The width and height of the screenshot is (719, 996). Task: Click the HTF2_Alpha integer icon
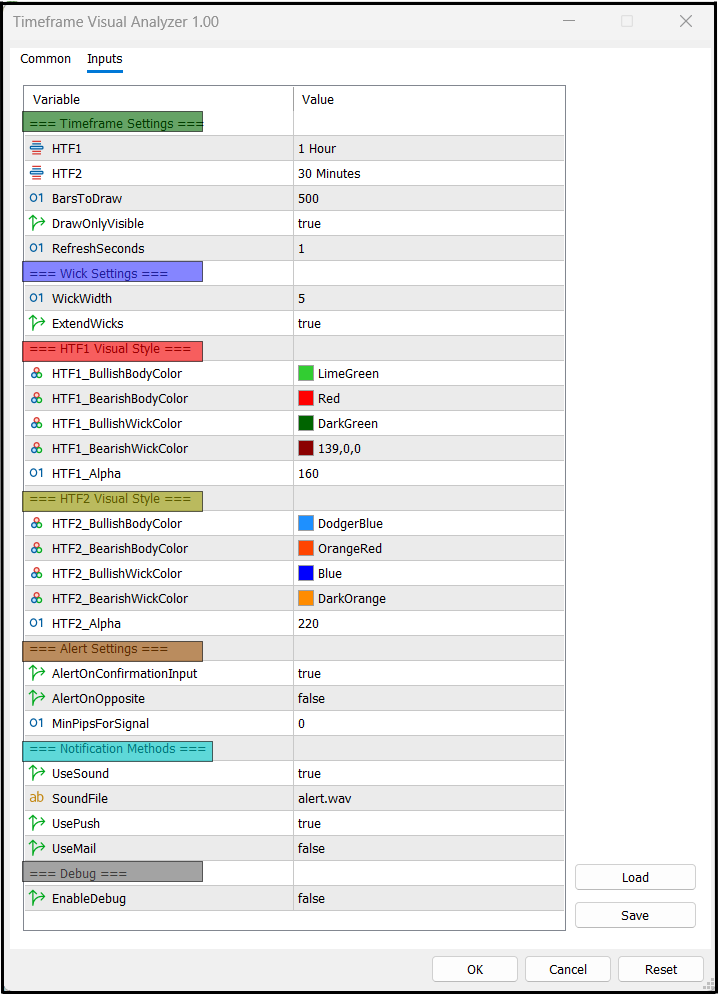[37, 623]
